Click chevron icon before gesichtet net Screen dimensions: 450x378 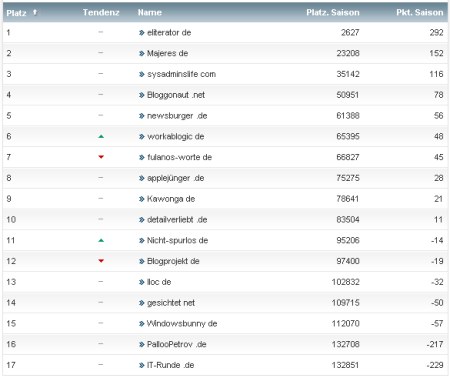pos(142,303)
